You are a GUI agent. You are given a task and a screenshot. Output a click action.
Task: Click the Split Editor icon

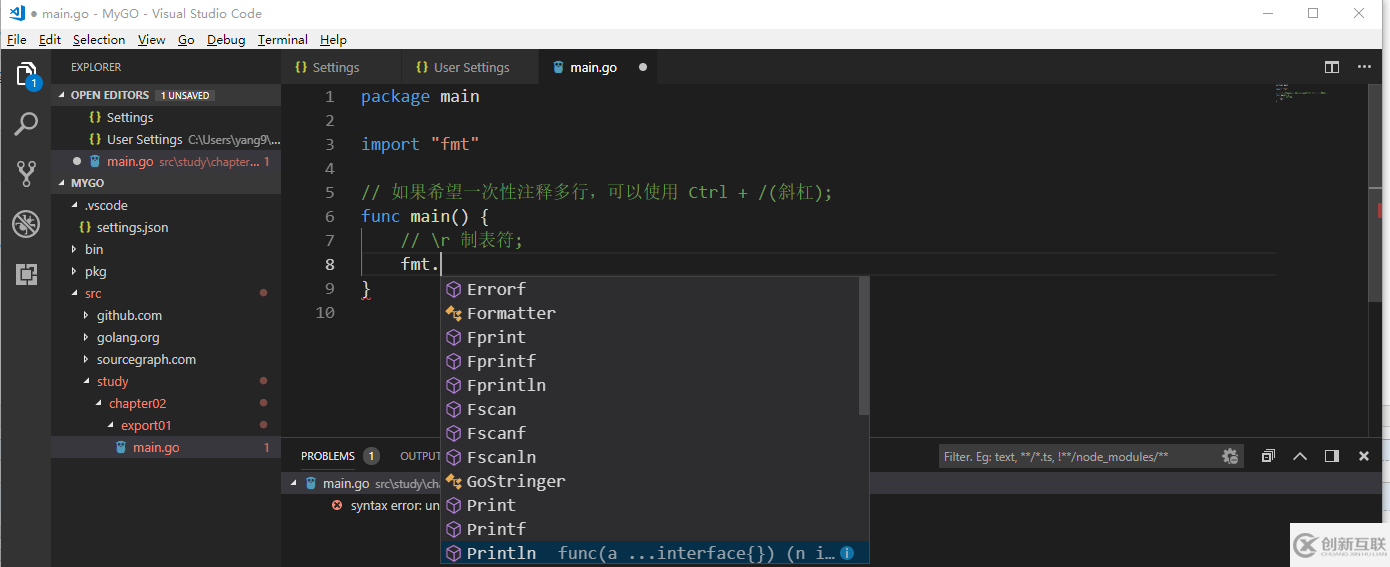click(x=1332, y=67)
